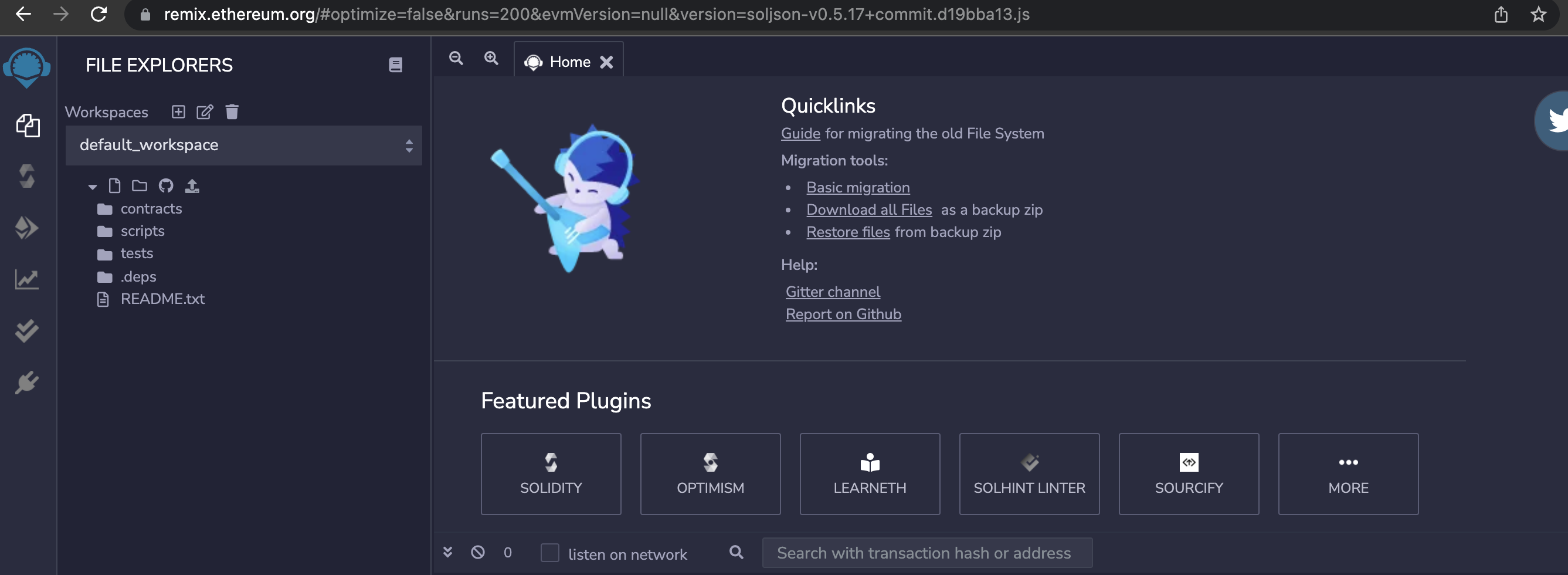Open the migration Guide link

(x=800, y=133)
